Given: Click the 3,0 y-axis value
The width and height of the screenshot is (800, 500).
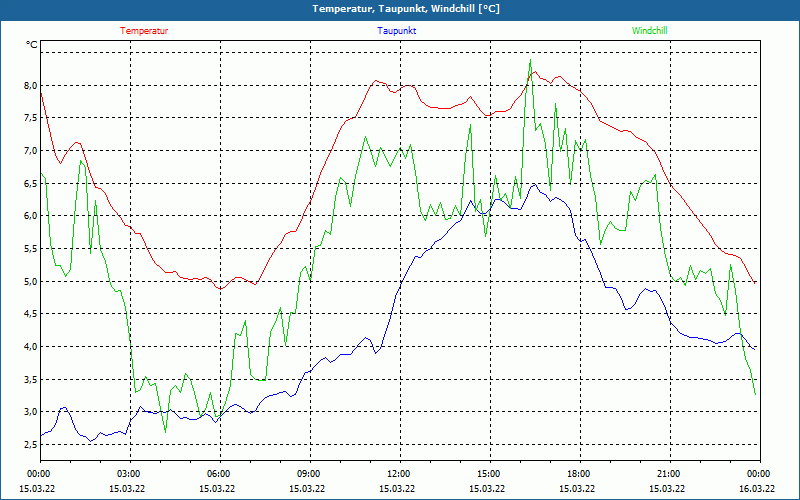Looking at the screenshot, I should (31, 412).
